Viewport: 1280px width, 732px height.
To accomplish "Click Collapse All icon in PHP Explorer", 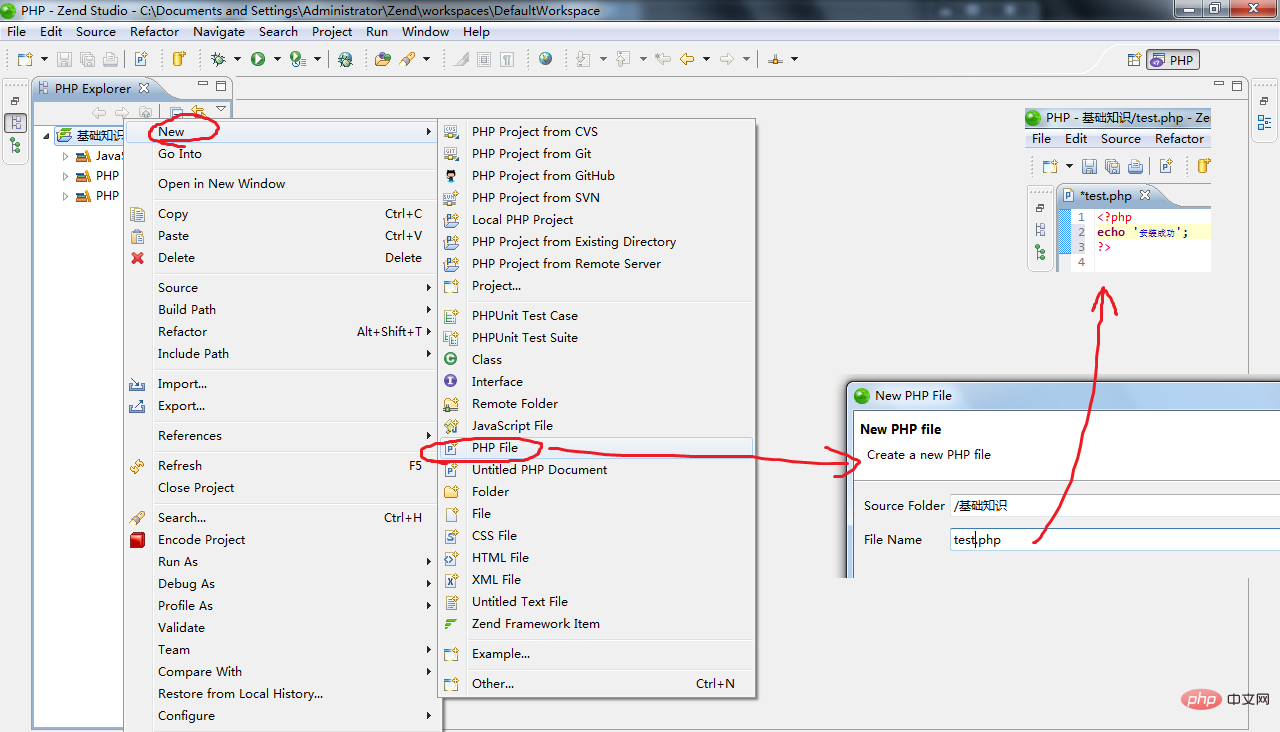I will (176, 112).
